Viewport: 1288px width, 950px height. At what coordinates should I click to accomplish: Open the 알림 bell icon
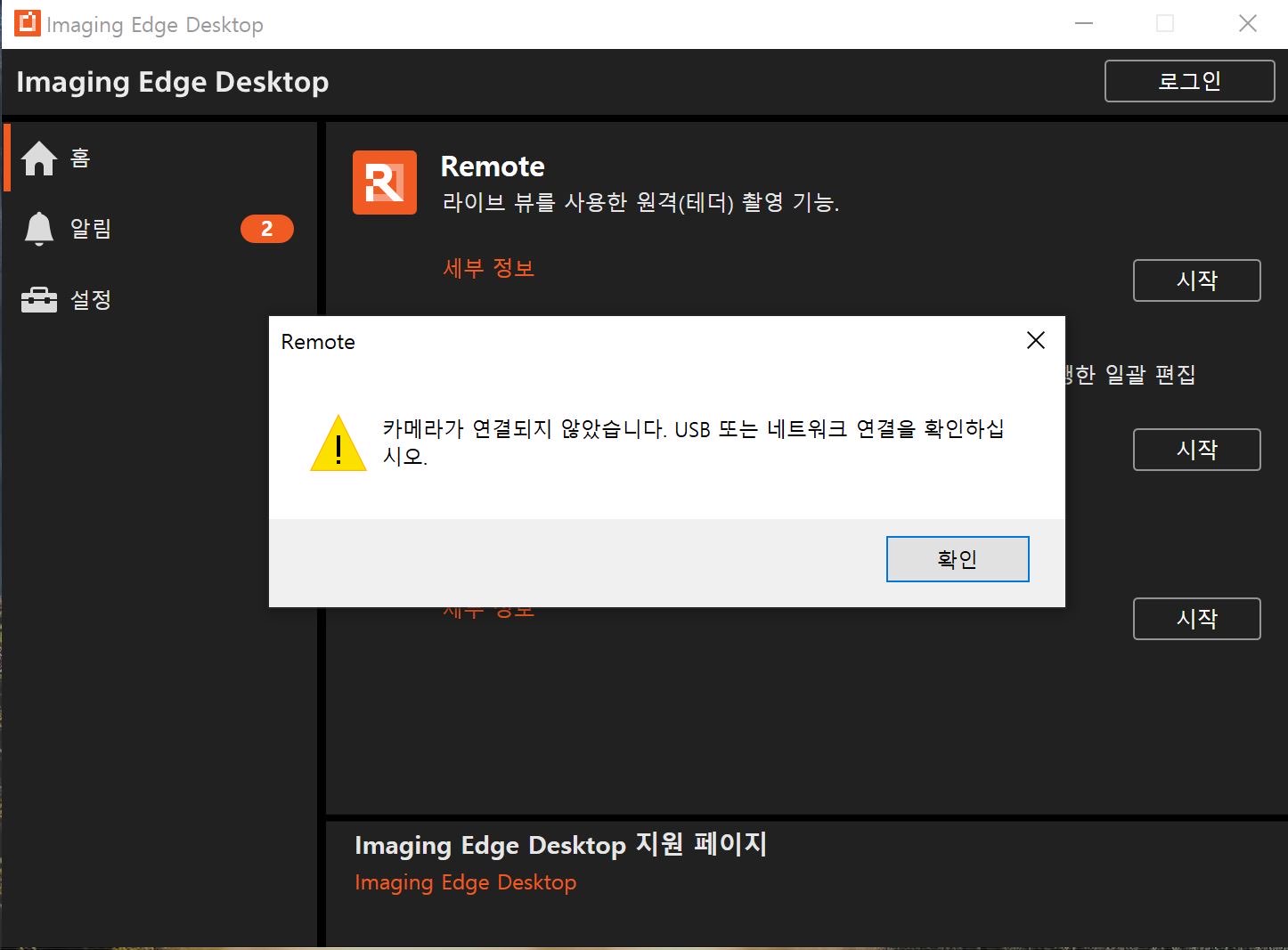tap(38, 229)
